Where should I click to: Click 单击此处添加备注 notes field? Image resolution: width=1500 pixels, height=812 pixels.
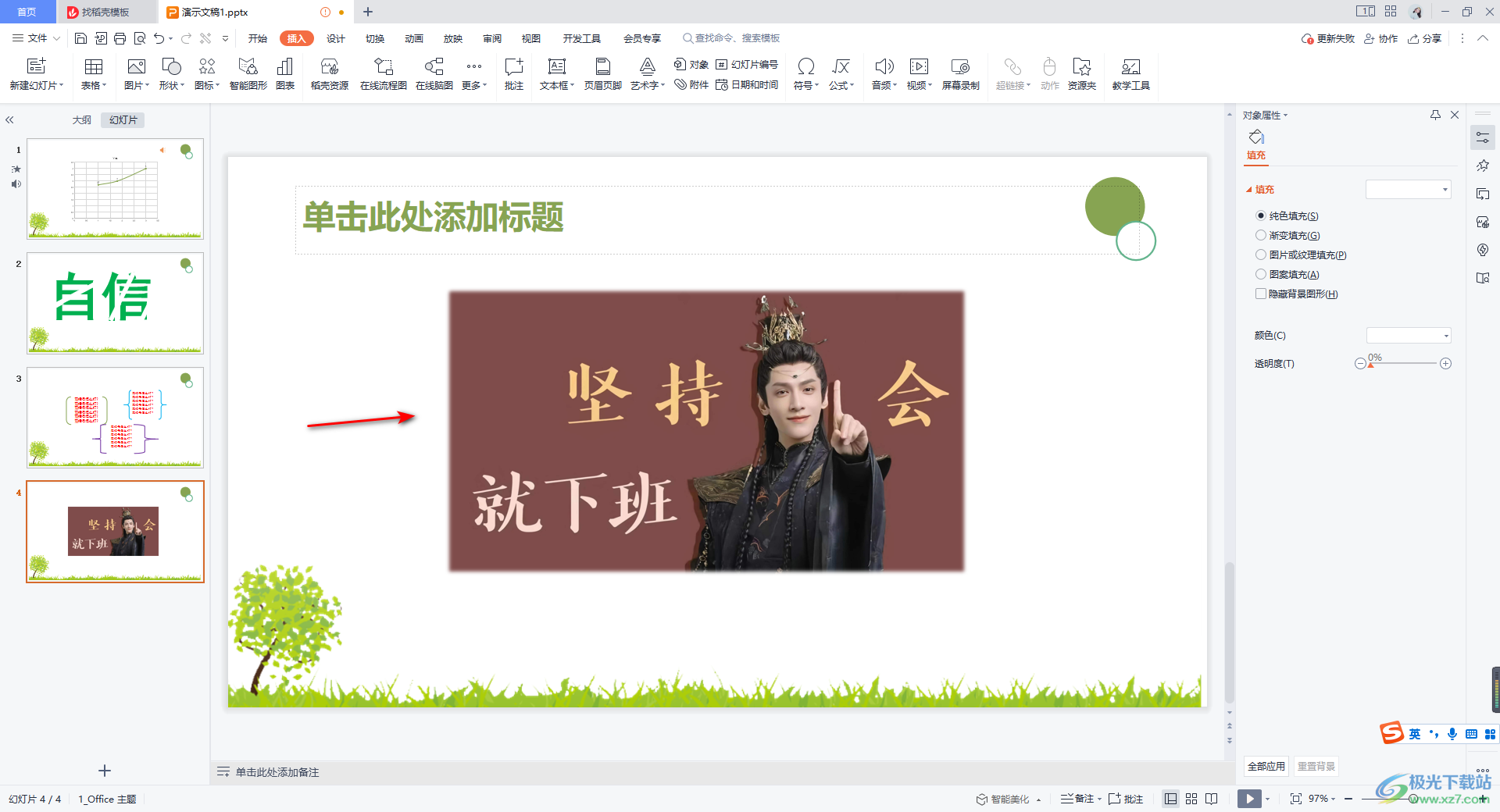click(x=277, y=772)
